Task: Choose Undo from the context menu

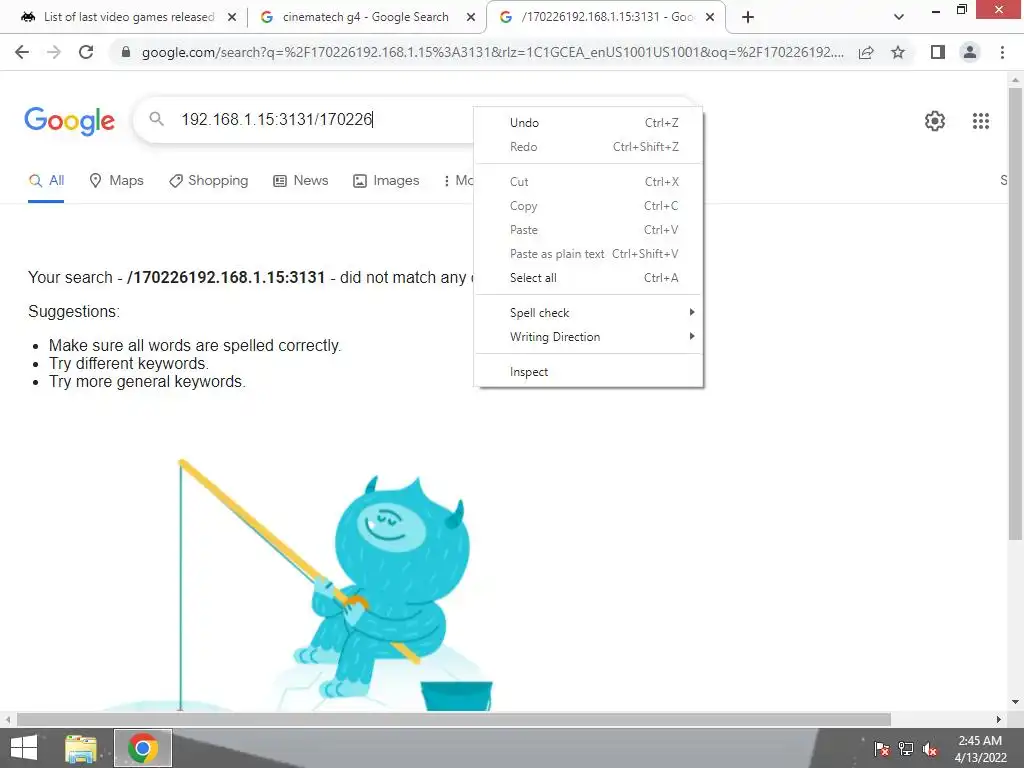Action: tap(589, 123)
